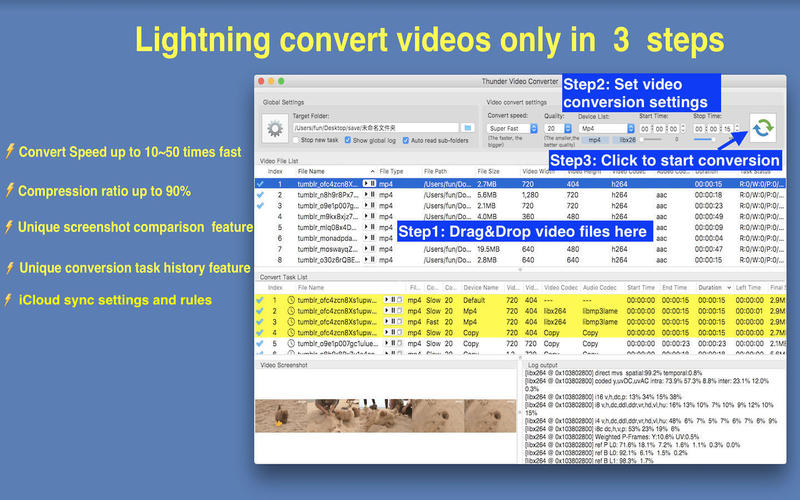Select tumblr_o30z6rQBE row duration 00:00:15
The image size is (800, 500).
click(x=519, y=260)
